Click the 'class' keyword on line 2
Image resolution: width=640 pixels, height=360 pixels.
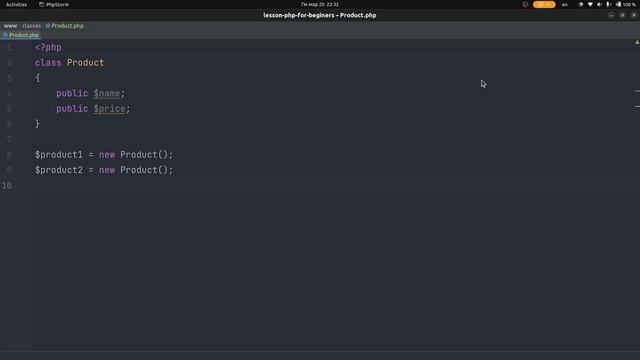48,63
